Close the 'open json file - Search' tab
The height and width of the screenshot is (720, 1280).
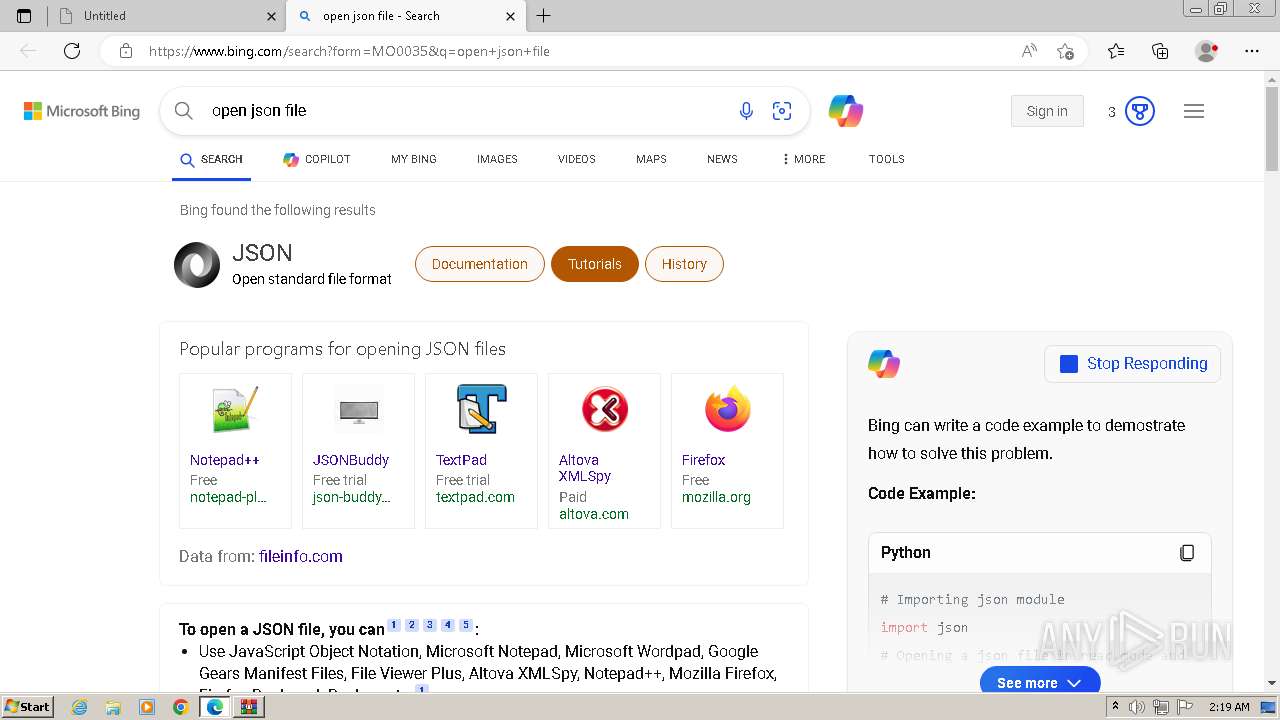510,16
